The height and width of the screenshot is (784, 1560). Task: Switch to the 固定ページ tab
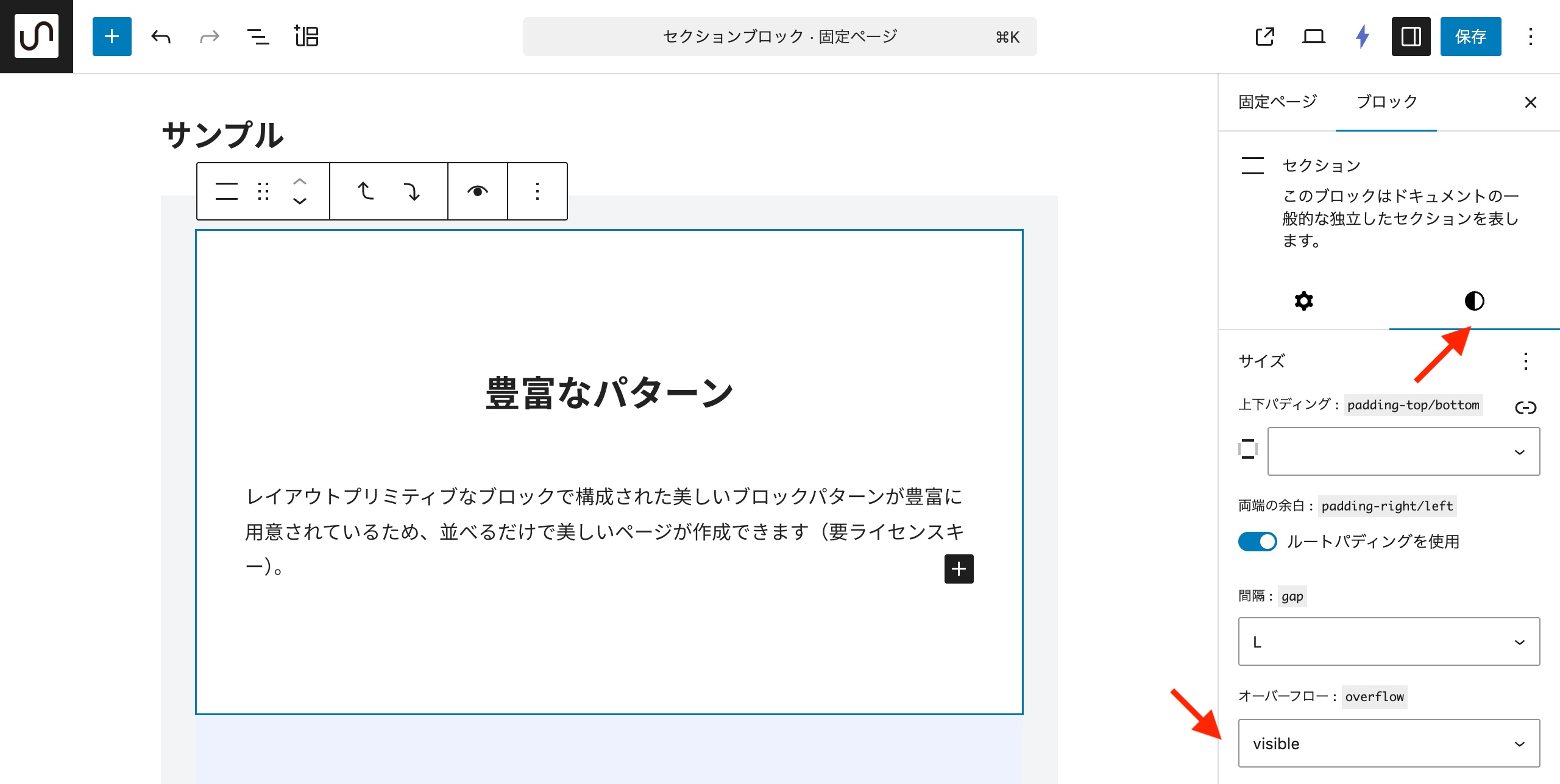point(1277,102)
